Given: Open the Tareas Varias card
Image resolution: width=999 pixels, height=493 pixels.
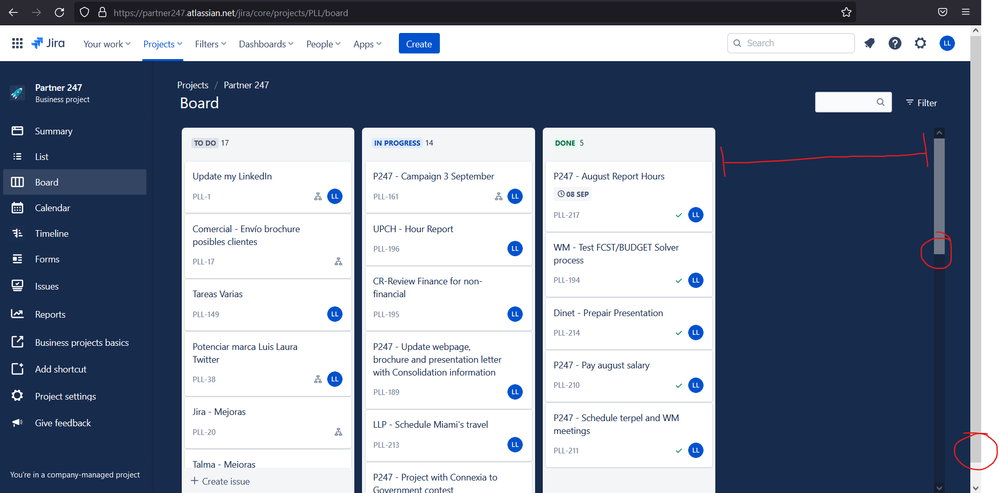Looking at the screenshot, I should pos(268,304).
